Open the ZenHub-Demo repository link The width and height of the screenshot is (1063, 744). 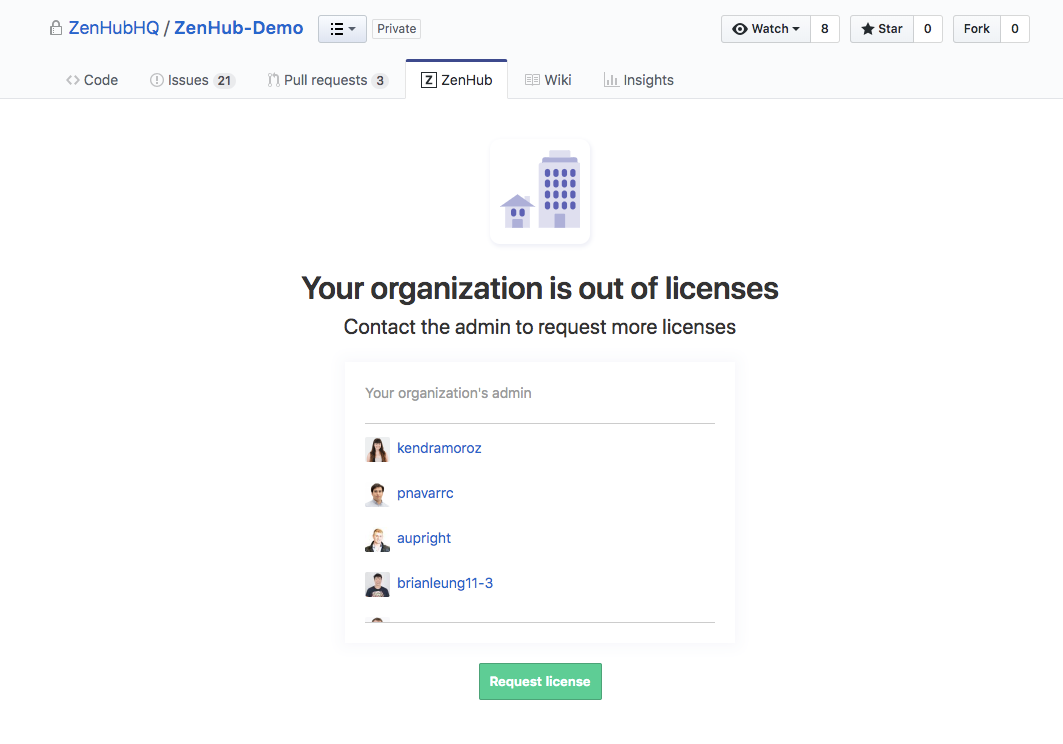(239, 28)
